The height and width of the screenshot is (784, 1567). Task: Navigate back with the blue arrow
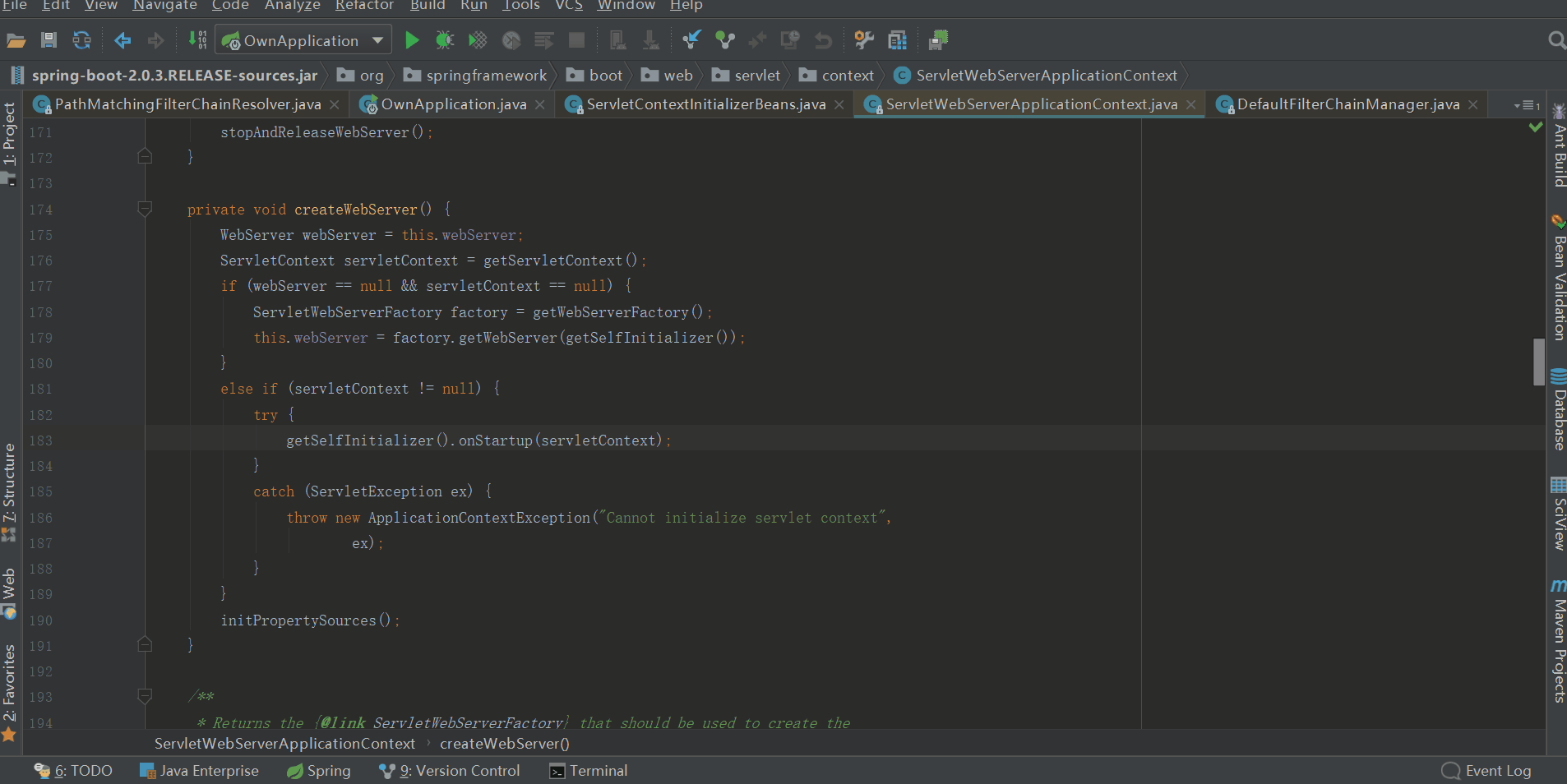pyautogui.click(x=122, y=40)
